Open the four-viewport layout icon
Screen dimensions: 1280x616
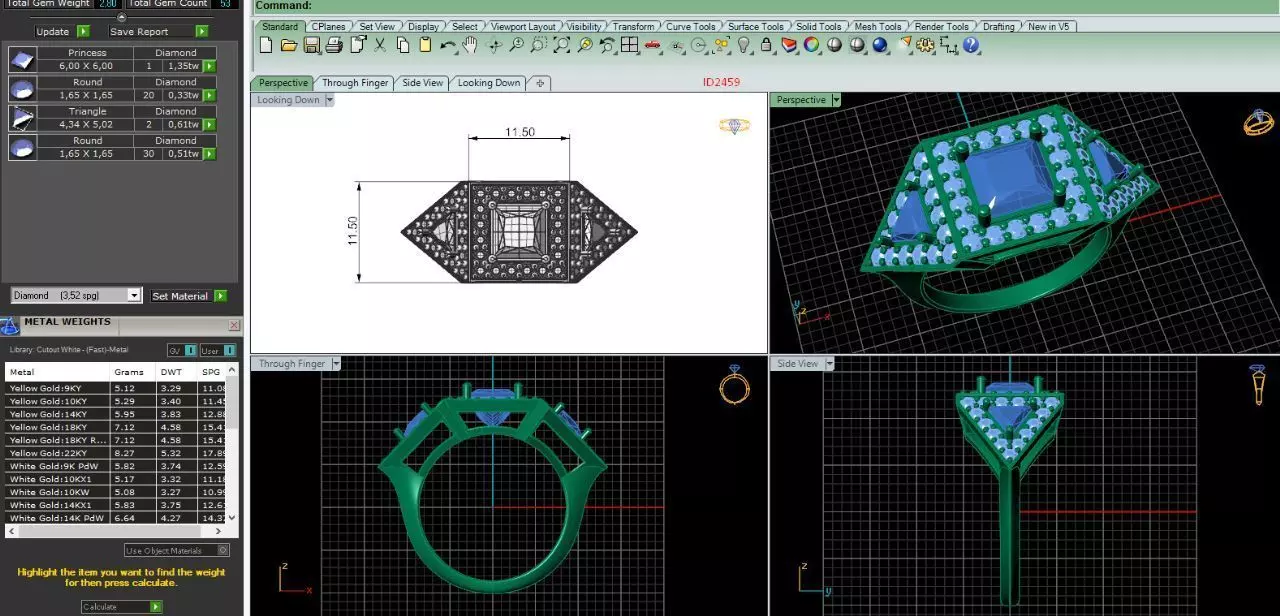click(x=630, y=45)
